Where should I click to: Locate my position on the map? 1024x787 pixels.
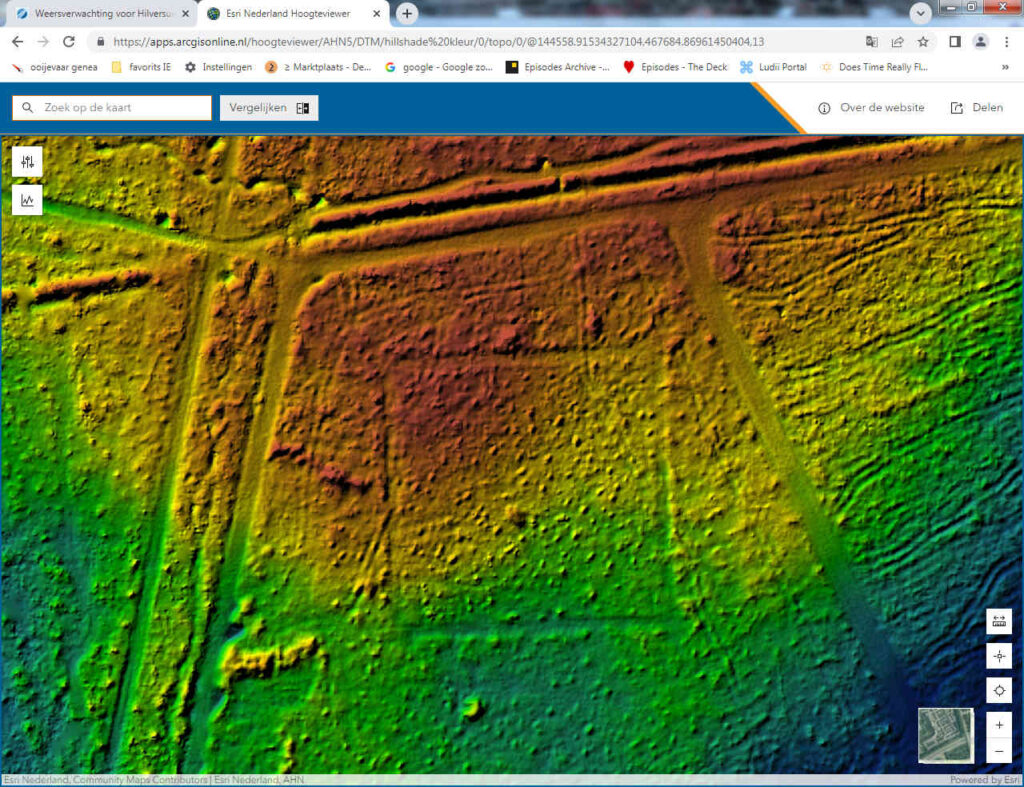coord(998,690)
